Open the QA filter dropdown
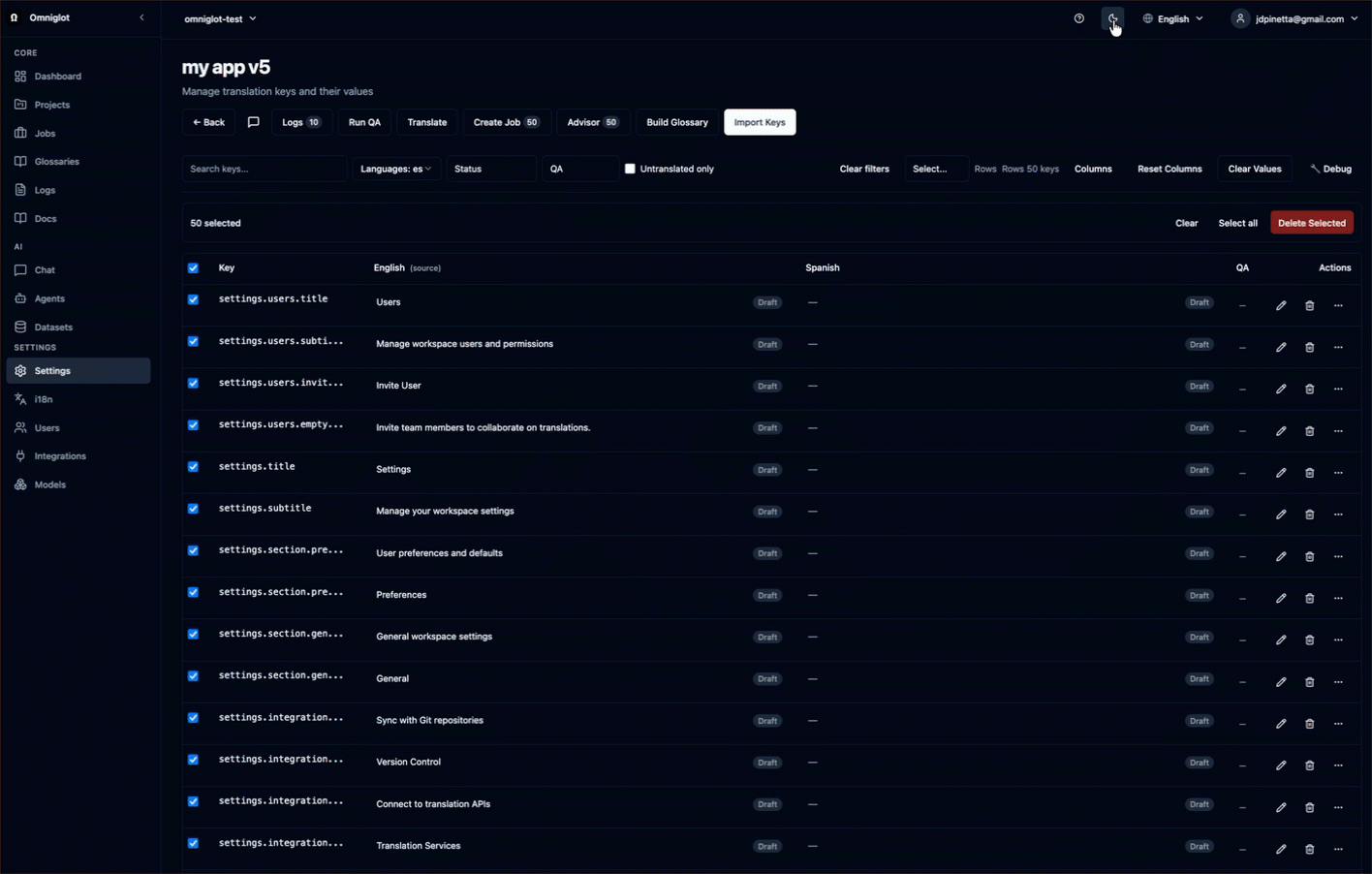Screen dimensions: 1372x874 click(x=580, y=169)
